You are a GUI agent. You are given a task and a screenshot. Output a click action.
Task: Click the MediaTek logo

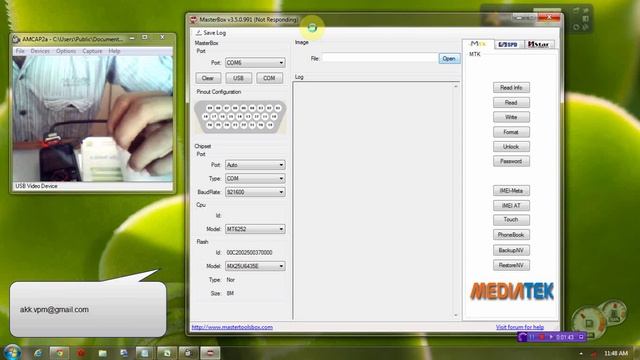point(512,291)
